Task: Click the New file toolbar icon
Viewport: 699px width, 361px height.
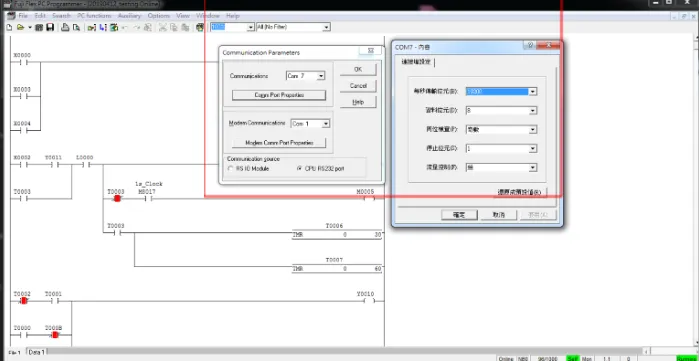Action: pyautogui.click(x=9, y=27)
